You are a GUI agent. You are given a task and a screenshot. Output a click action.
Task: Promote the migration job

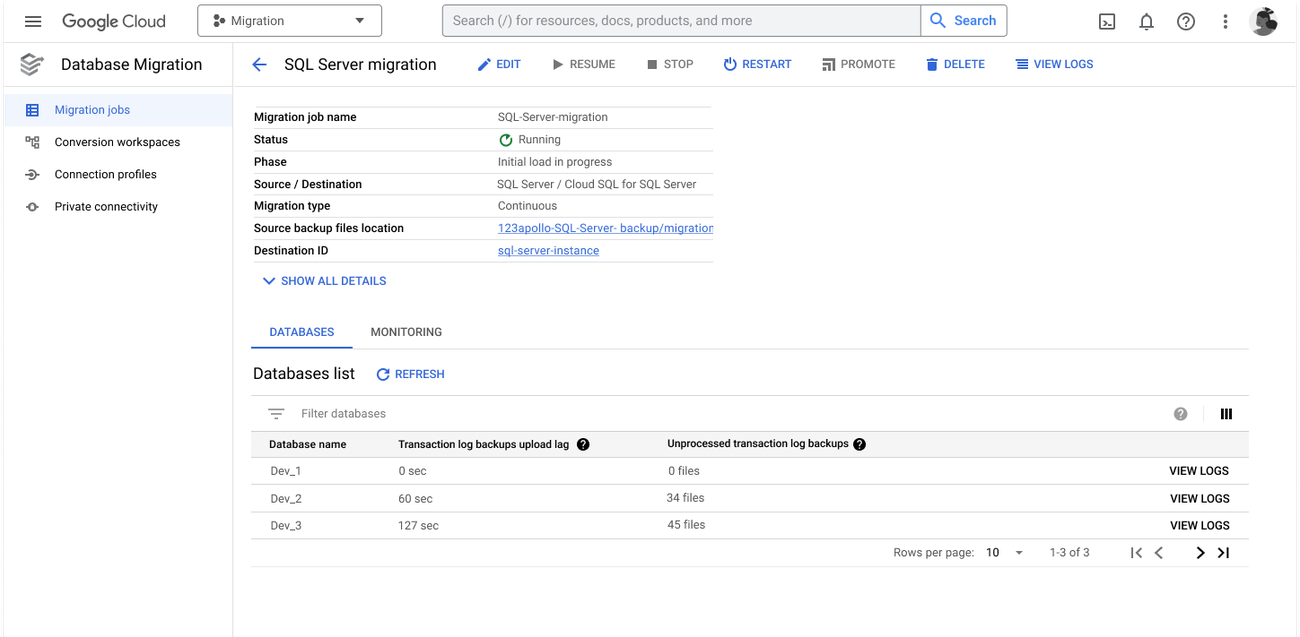pyautogui.click(x=858, y=64)
